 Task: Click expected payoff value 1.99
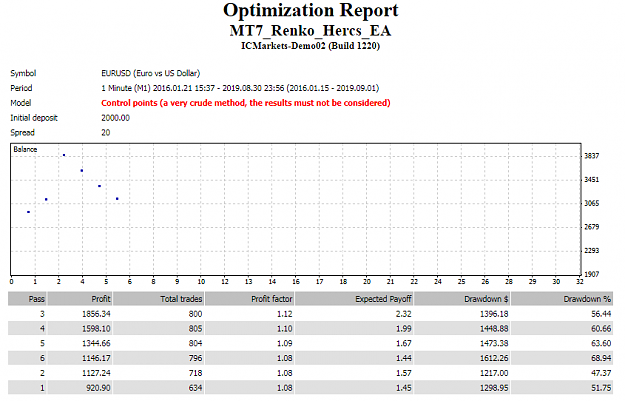[x=403, y=329]
